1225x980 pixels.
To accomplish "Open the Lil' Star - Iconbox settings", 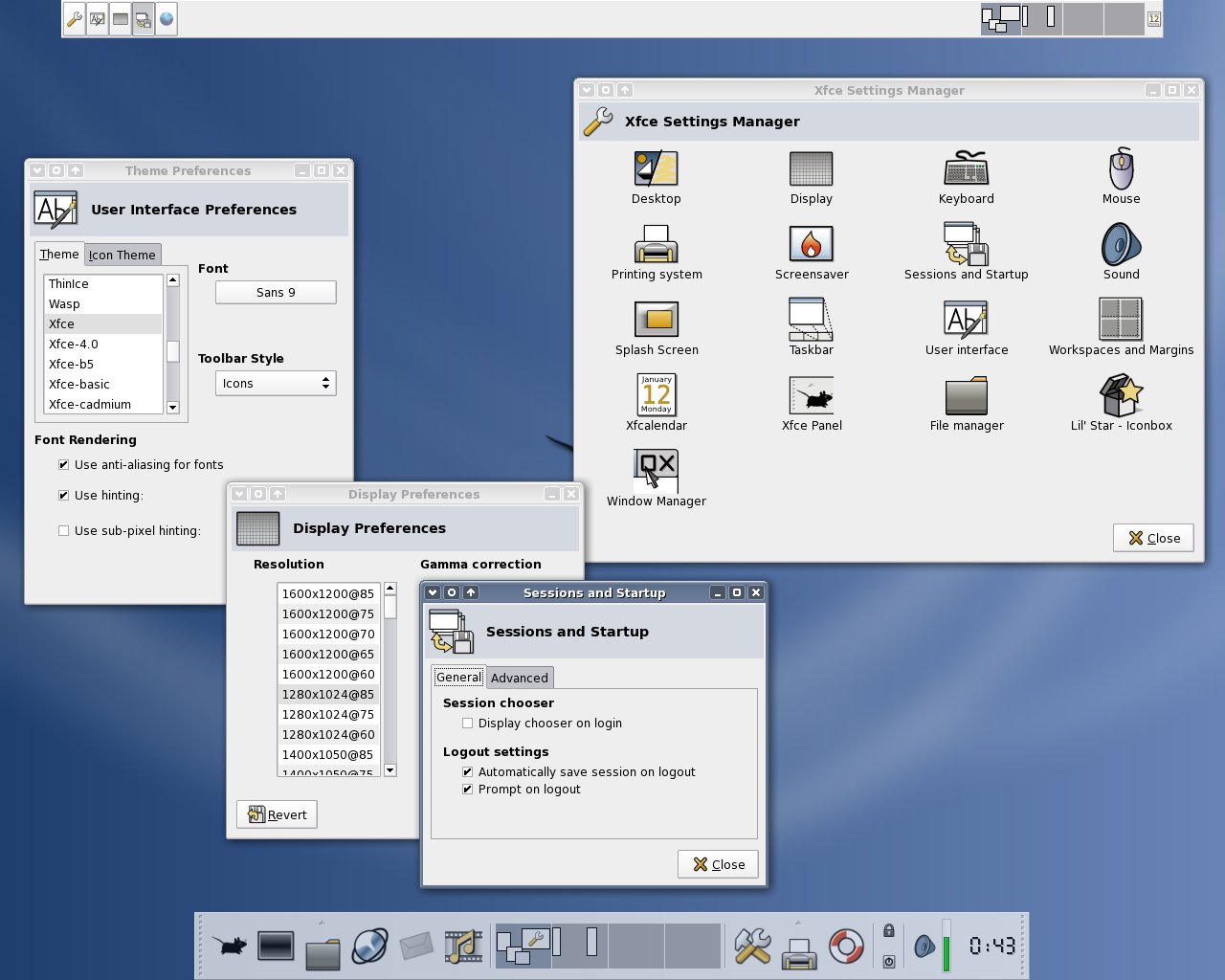I will 1120,395.
